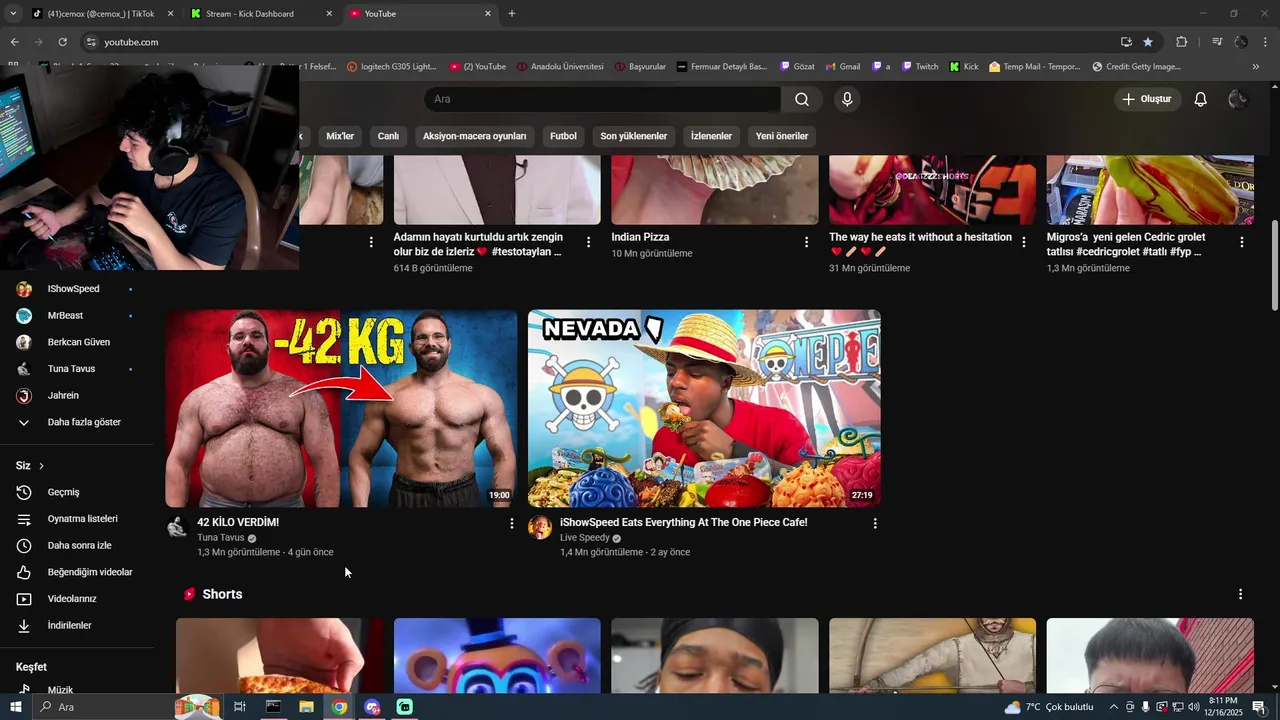
Task: Open weather widget '7°C Çok bulutlu'
Action: (1049, 707)
